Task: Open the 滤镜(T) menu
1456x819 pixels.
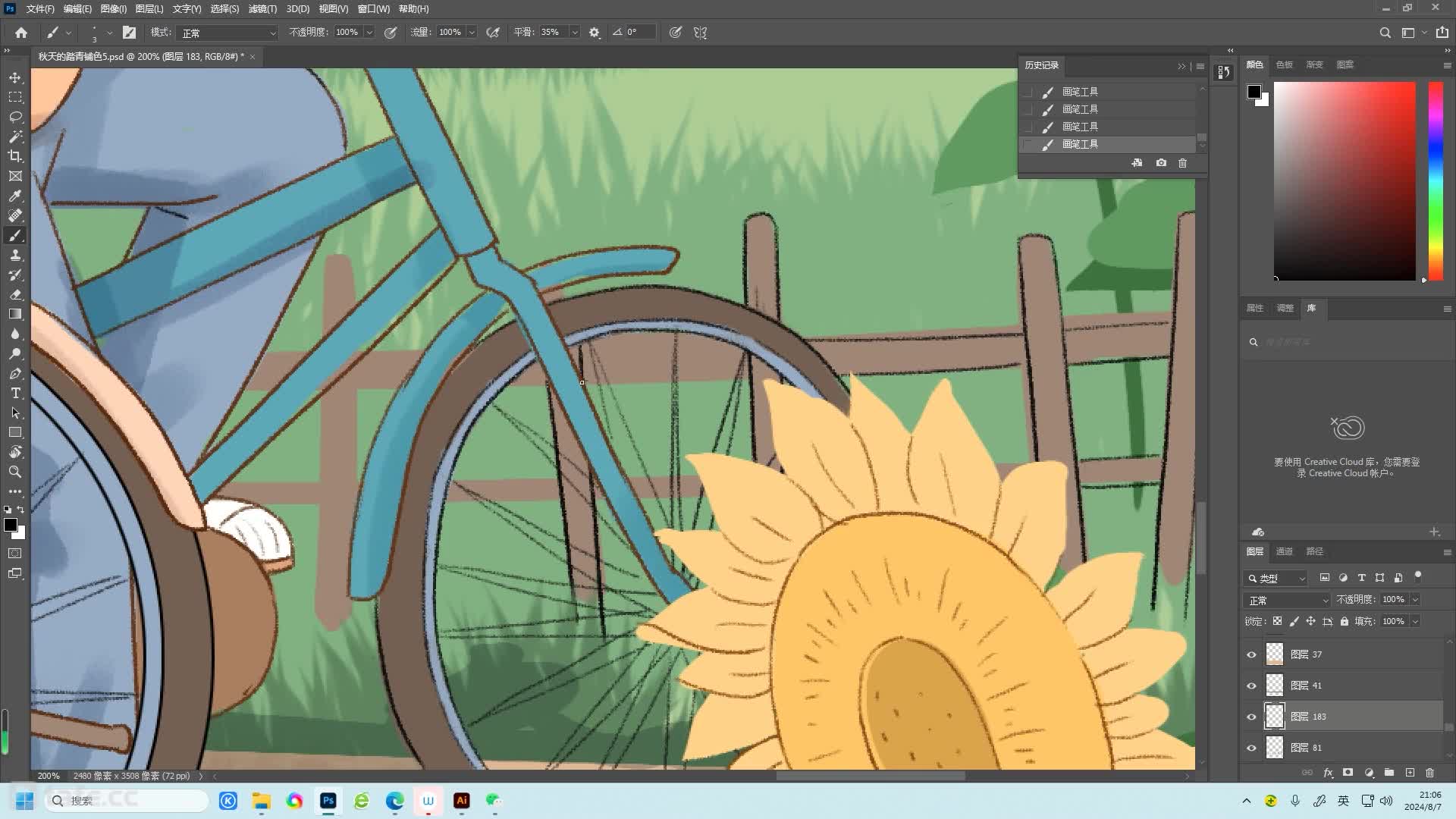Action: click(x=262, y=9)
